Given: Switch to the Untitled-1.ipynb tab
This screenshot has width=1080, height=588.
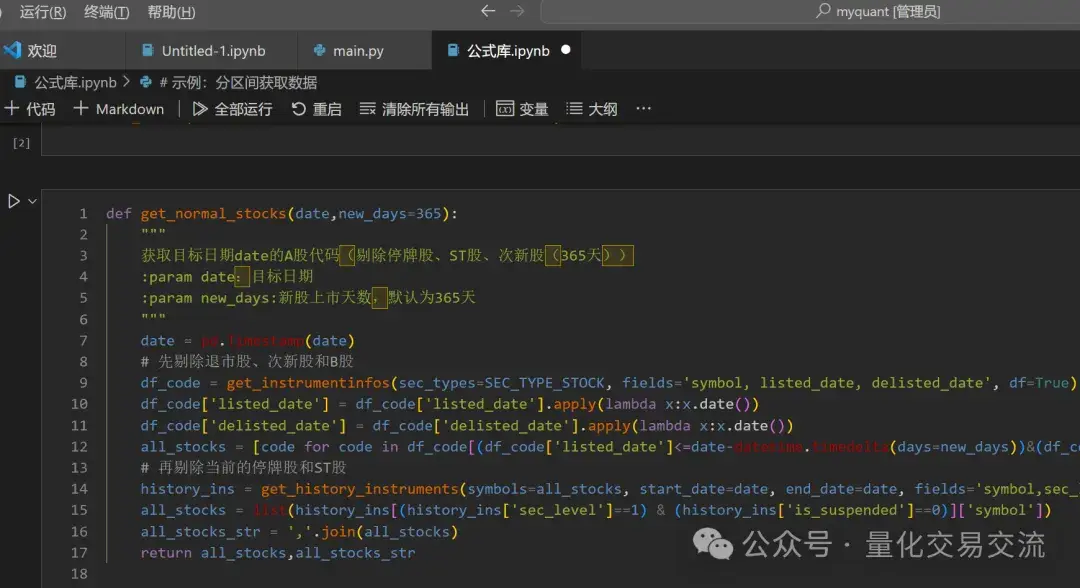Looking at the screenshot, I should (x=211, y=50).
